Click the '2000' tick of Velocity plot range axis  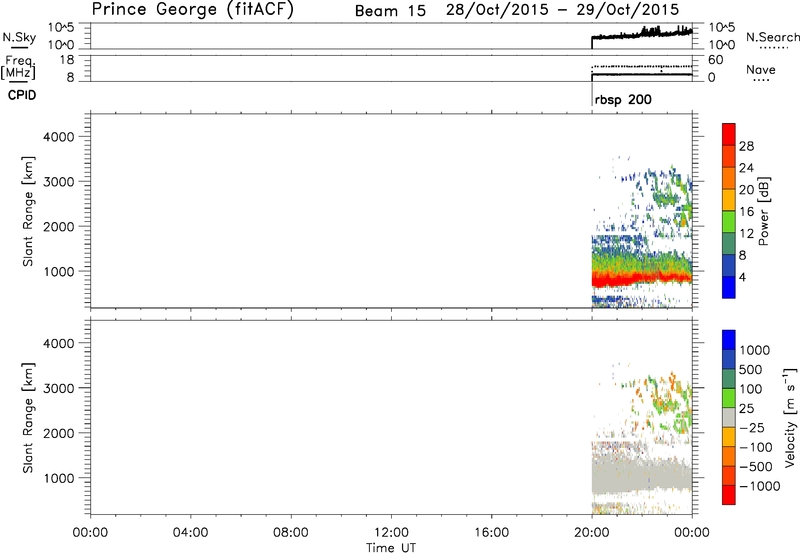(x=59, y=433)
